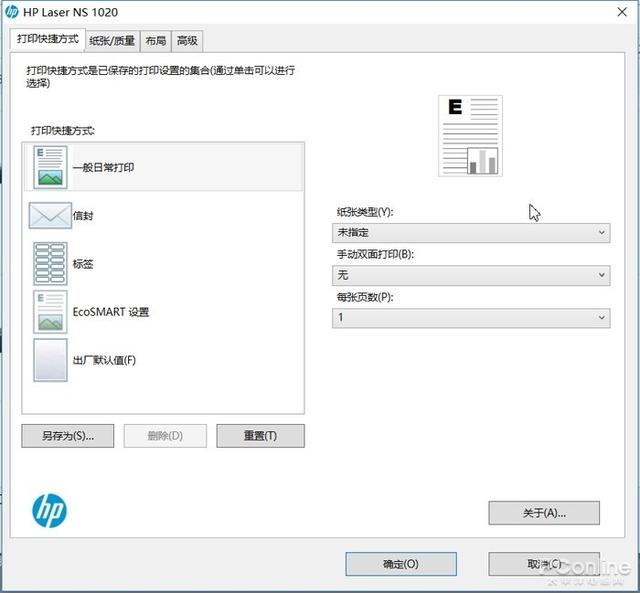This screenshot has width=640, height=593.
Task: Close the HP Laser NS 1020 dialog
Action: click(622, 12)
